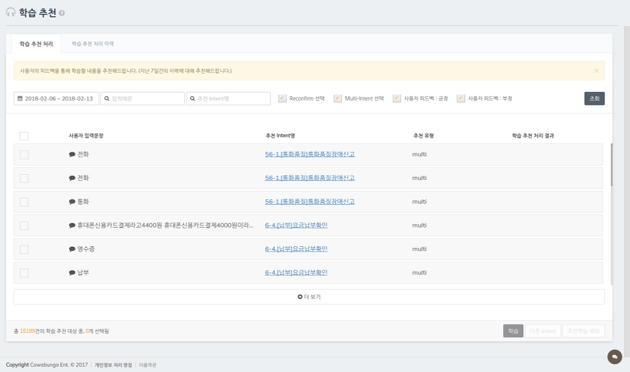Click the 통화 input sentence text
The image size is (630, 372).
[83, 202]
